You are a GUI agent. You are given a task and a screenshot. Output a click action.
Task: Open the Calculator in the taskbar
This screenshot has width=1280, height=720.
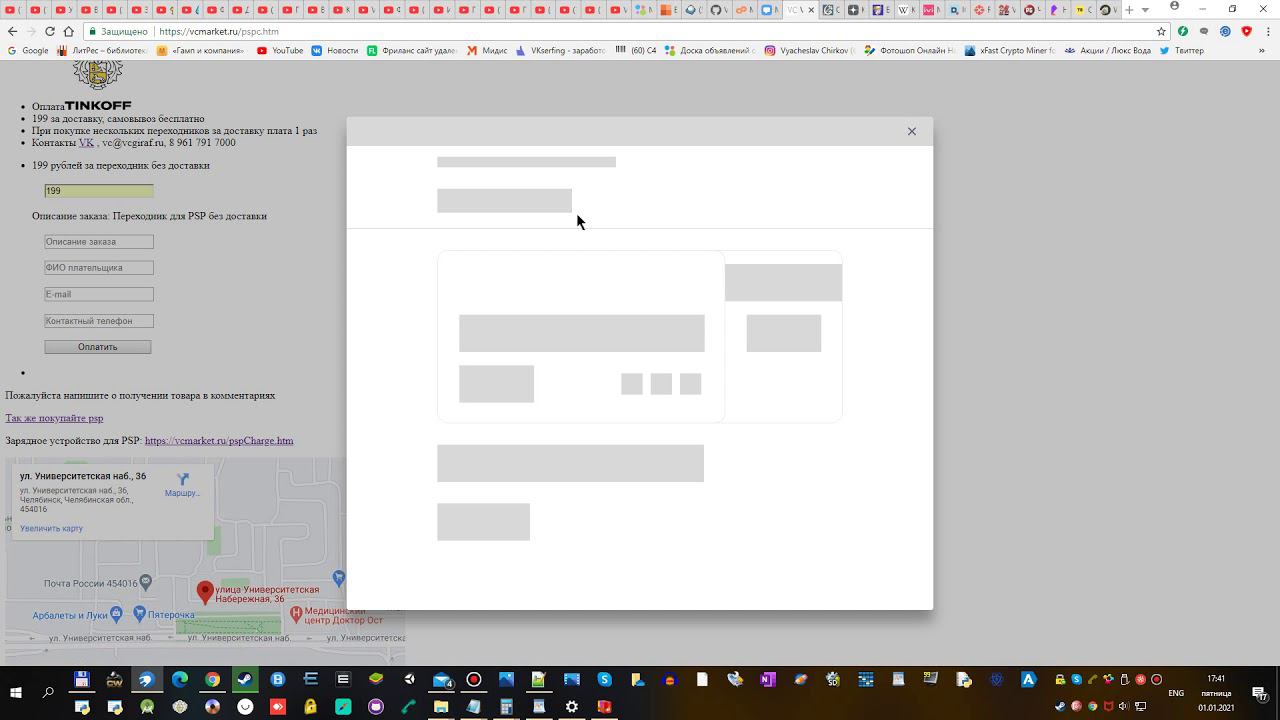click(506, 706)
